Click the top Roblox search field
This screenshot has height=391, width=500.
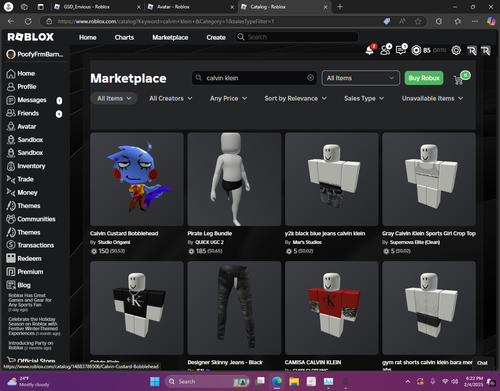pyautogui.click(x=296, y=37)
